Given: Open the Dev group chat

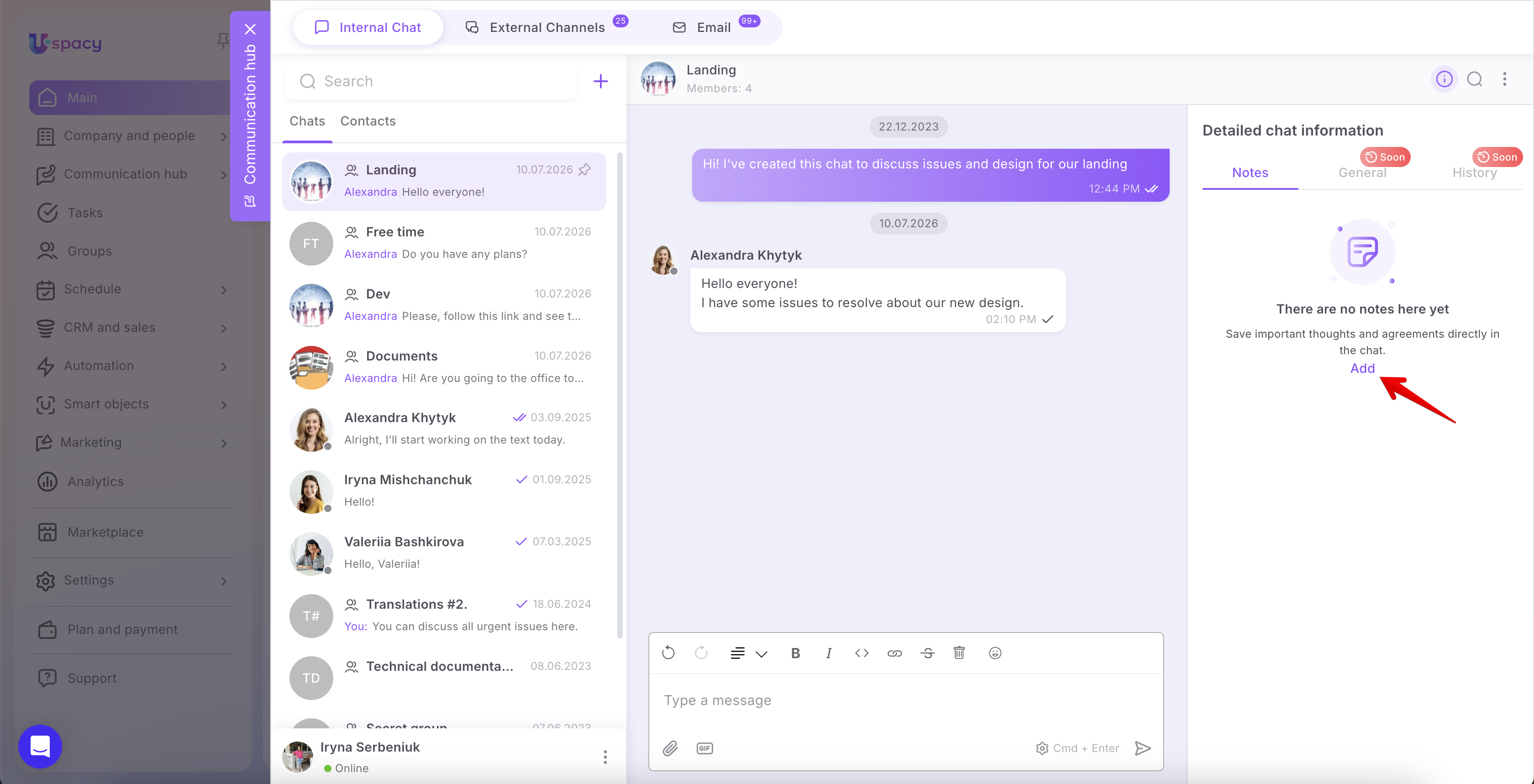Looking at the screenshot, I should (444, 305).
